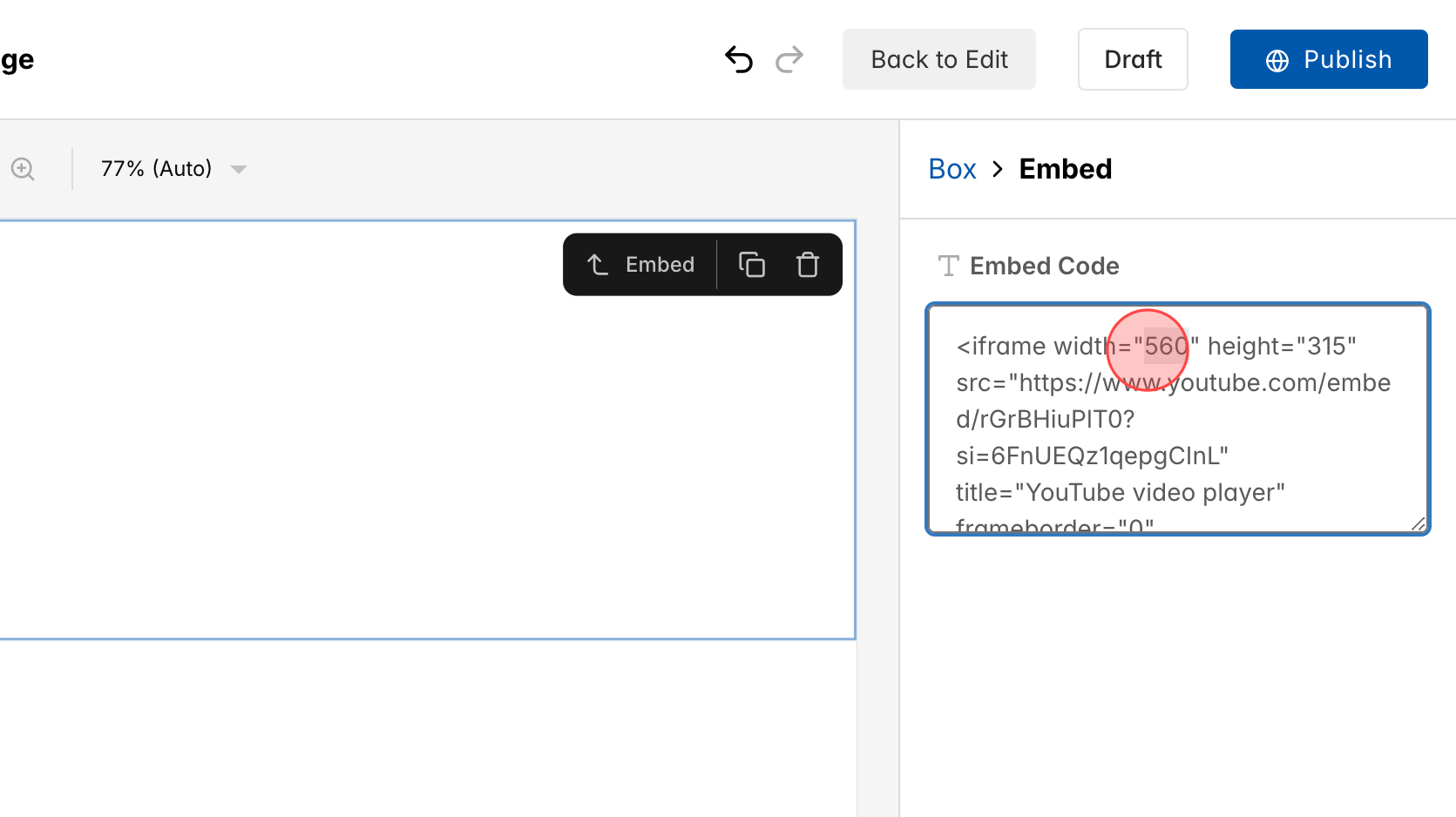The height and width of the screenshot is (817, 1456).
Task: Open the 77% zoom level dropdown
Action: [x=155, y=168]
